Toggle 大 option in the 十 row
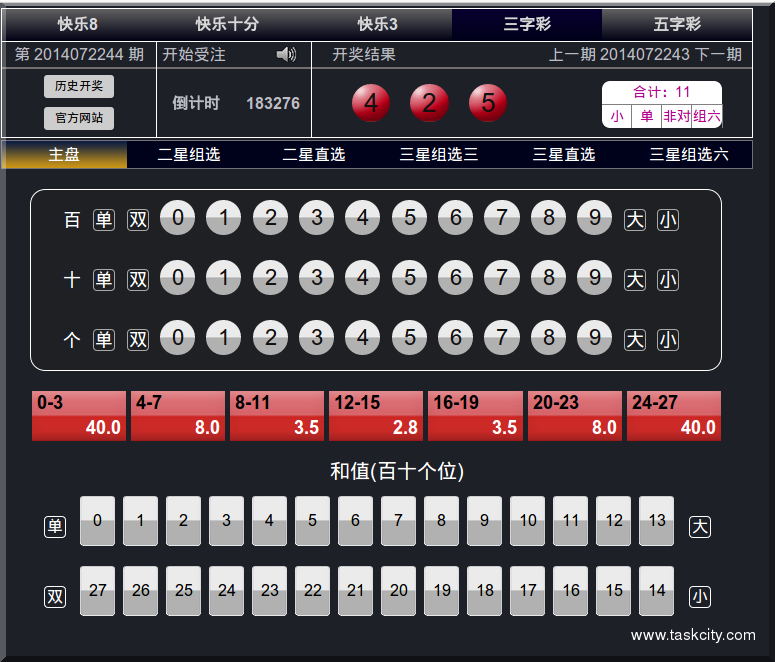The height and width of the screenshot is (662, 775). 635,280
